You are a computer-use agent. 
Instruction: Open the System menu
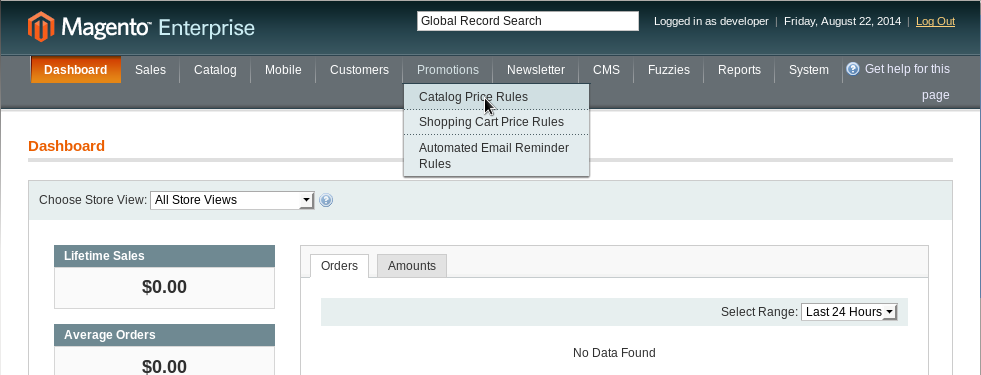click(x=808, y=69)
